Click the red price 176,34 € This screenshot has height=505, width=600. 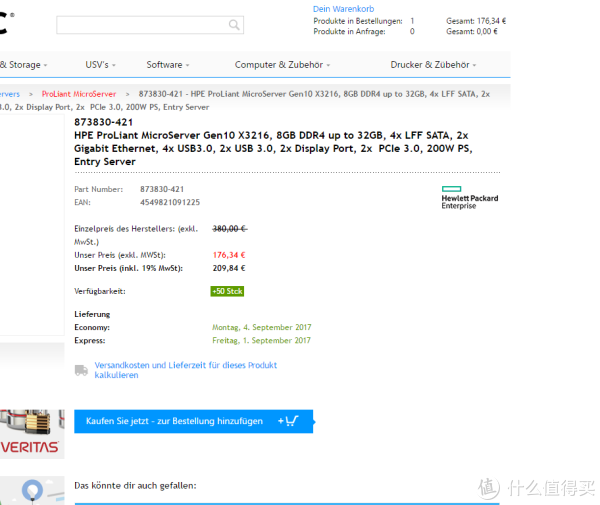(x=229, y=255)
